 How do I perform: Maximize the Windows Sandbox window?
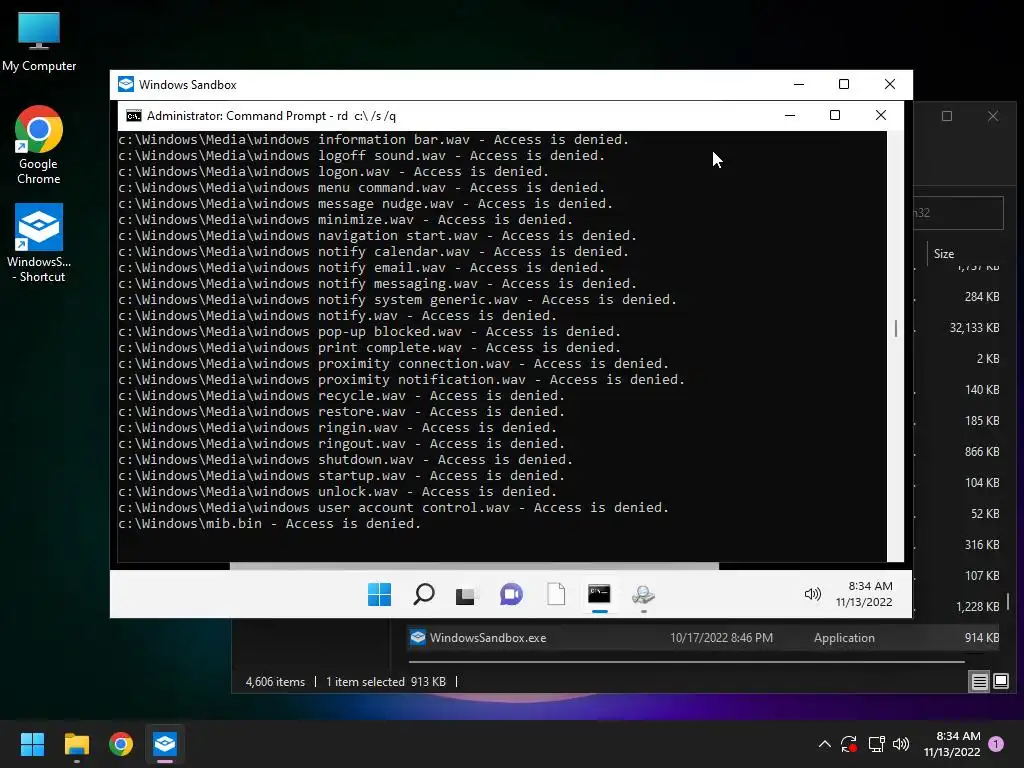844,84
